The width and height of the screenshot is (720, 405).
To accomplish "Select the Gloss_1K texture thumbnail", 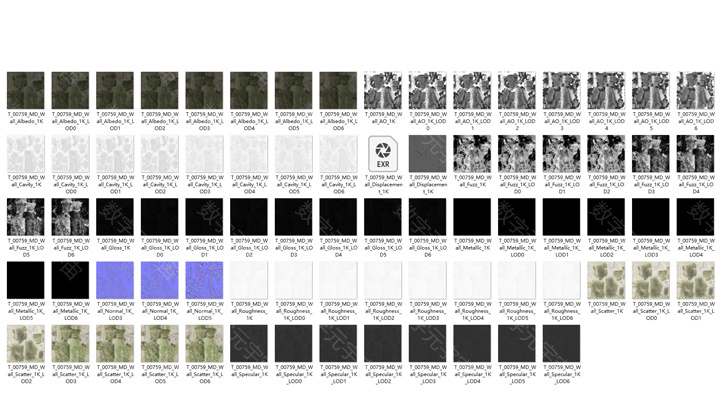I will click(x=115, y=216).
